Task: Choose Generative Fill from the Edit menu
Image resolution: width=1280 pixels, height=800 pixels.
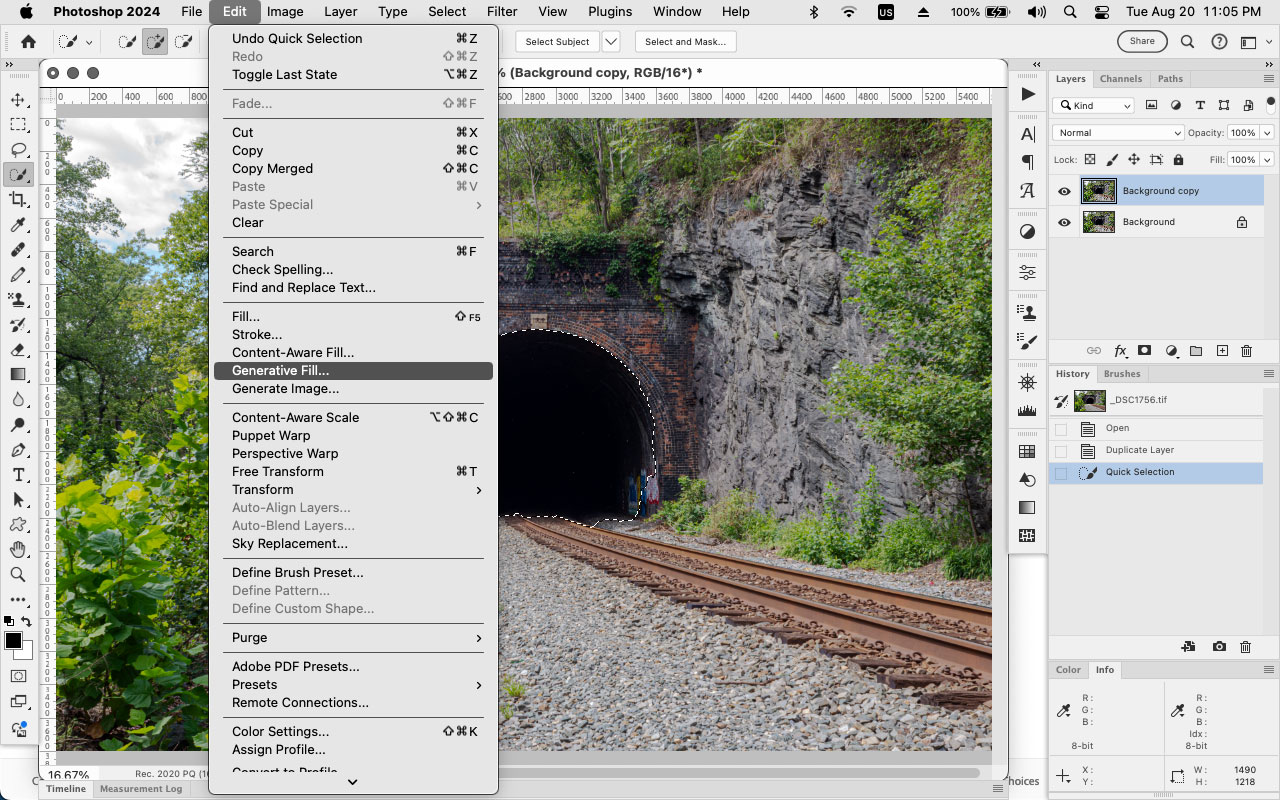Action: [x=281, y=370]
